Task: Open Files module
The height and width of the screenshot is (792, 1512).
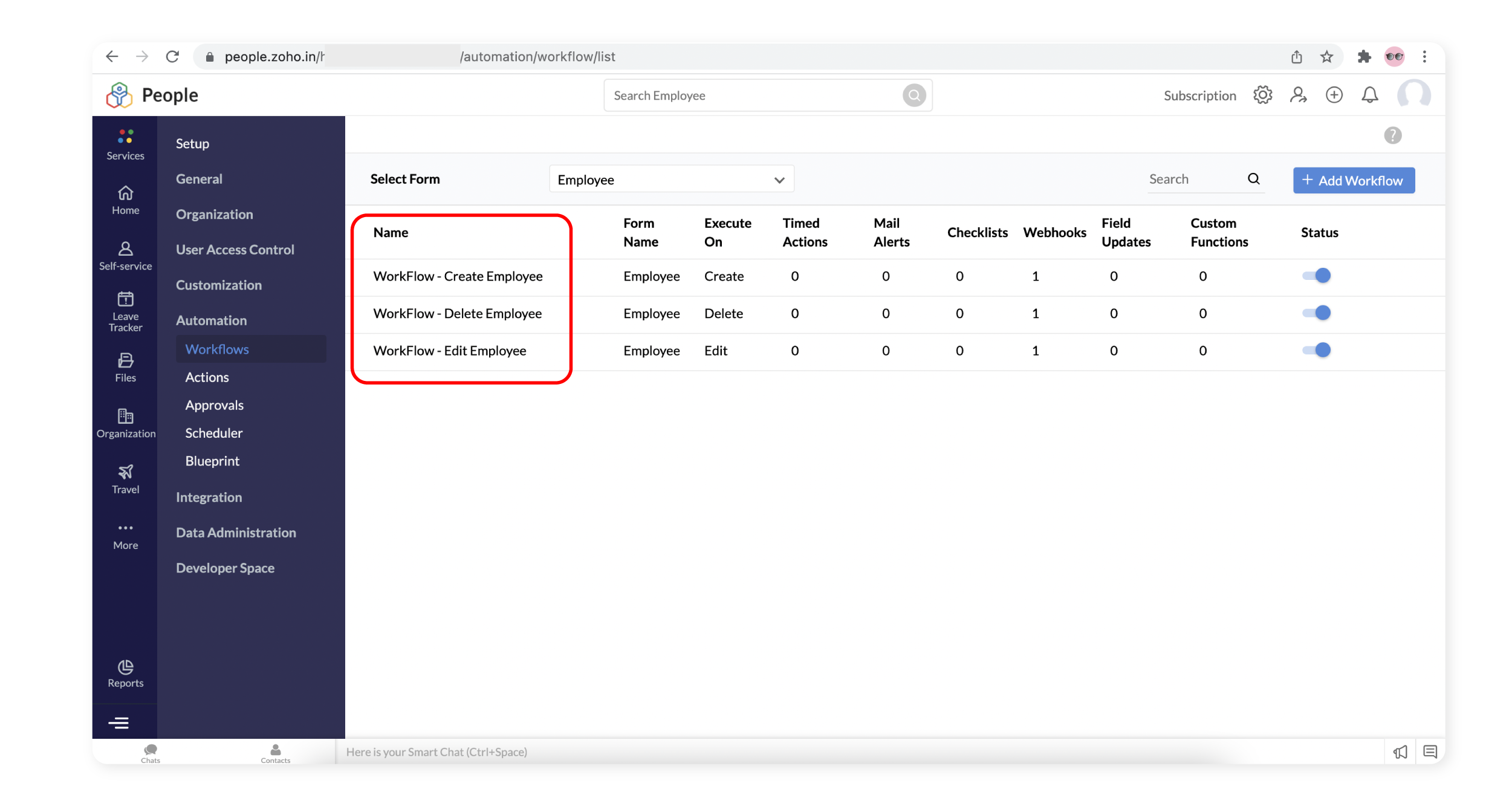Action: point(125,368)
